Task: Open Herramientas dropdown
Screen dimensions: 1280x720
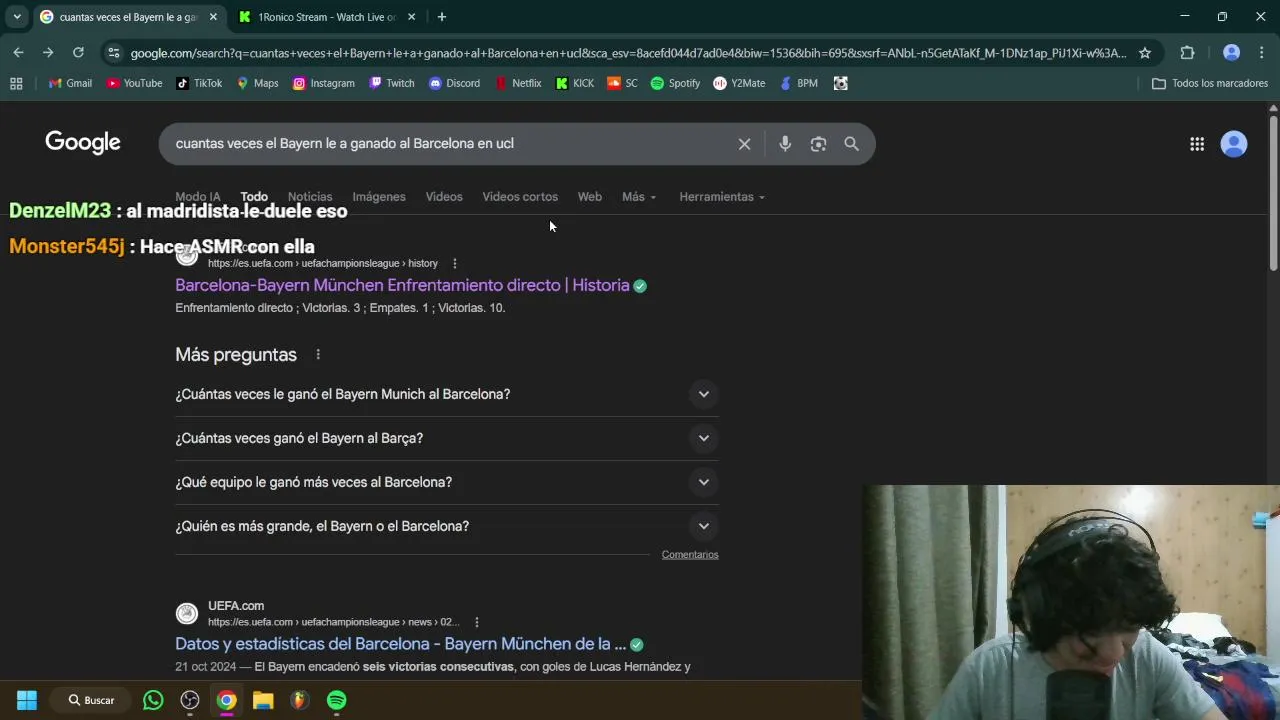Action: [x=722, y=197]
